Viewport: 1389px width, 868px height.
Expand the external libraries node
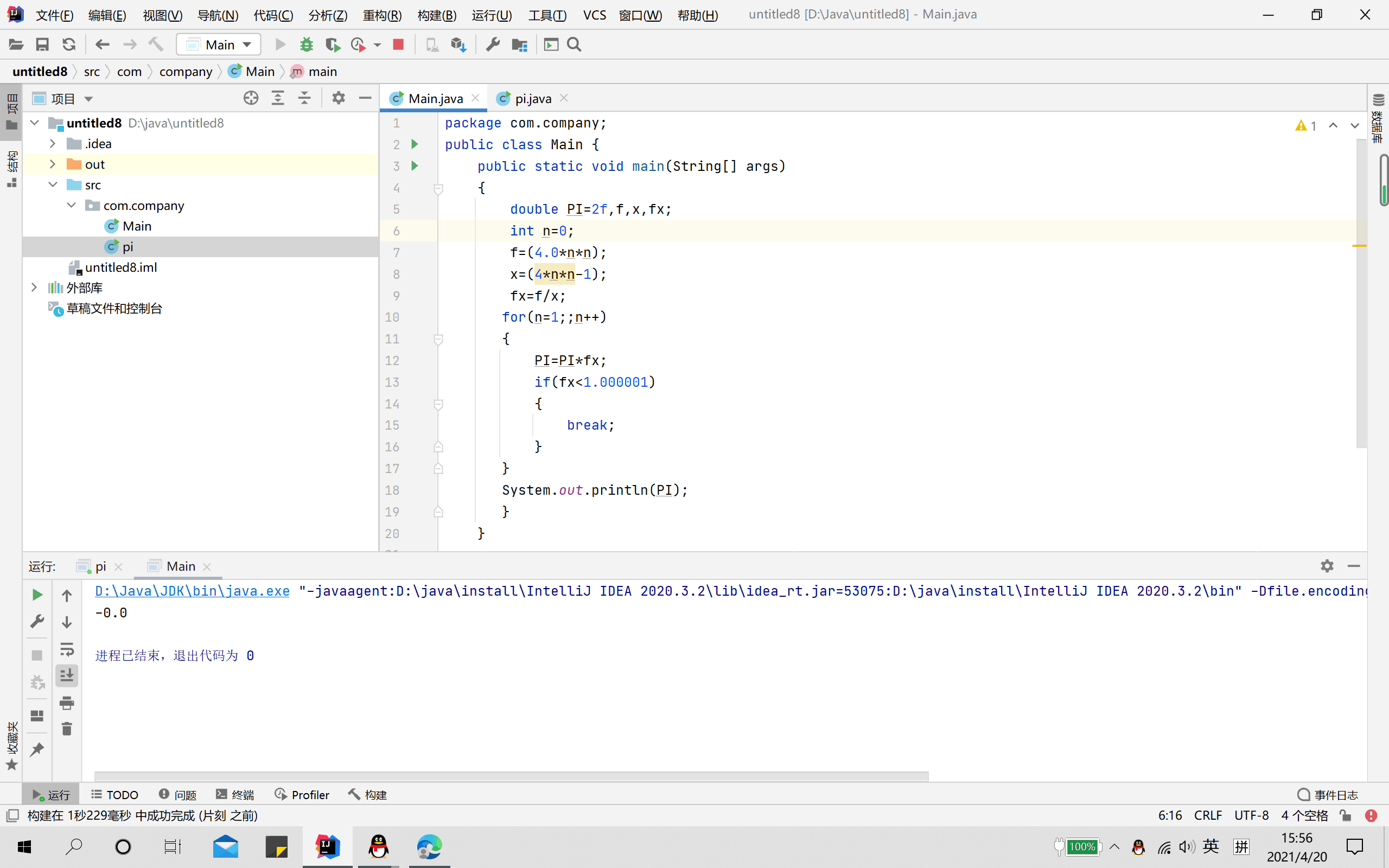click(x=34, y=288)
